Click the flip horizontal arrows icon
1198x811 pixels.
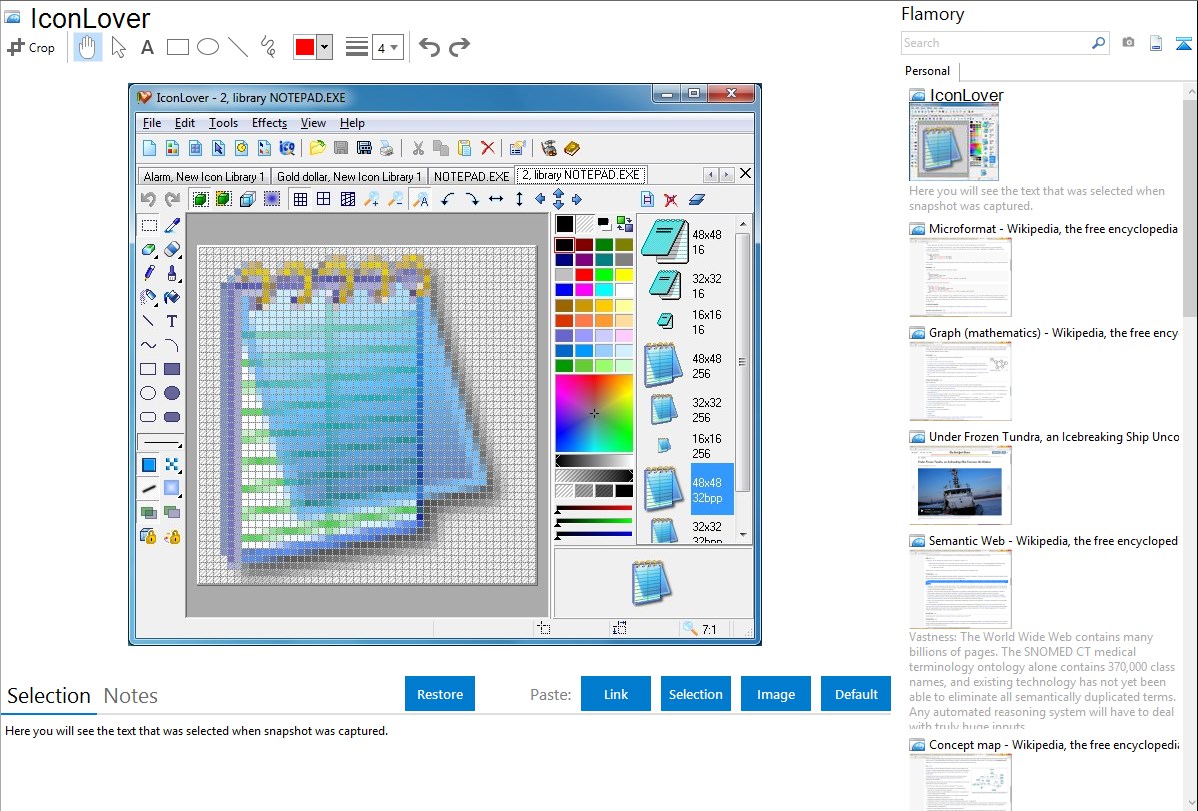click(x=496, y=200)
